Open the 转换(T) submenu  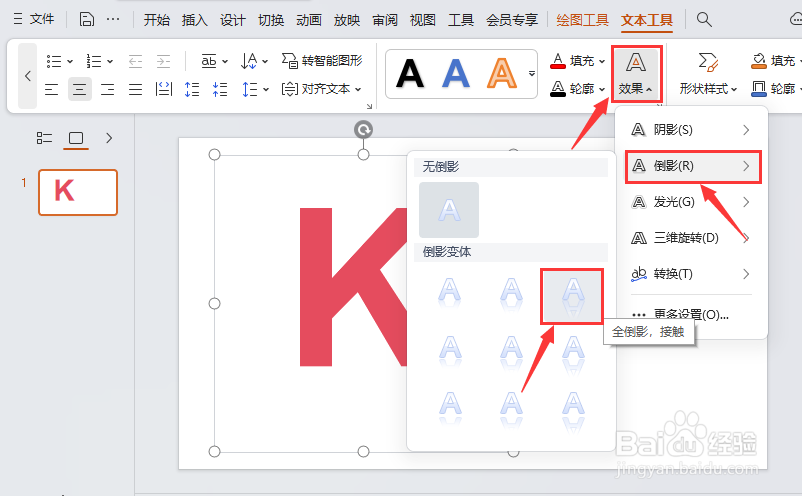coord(691,274)
